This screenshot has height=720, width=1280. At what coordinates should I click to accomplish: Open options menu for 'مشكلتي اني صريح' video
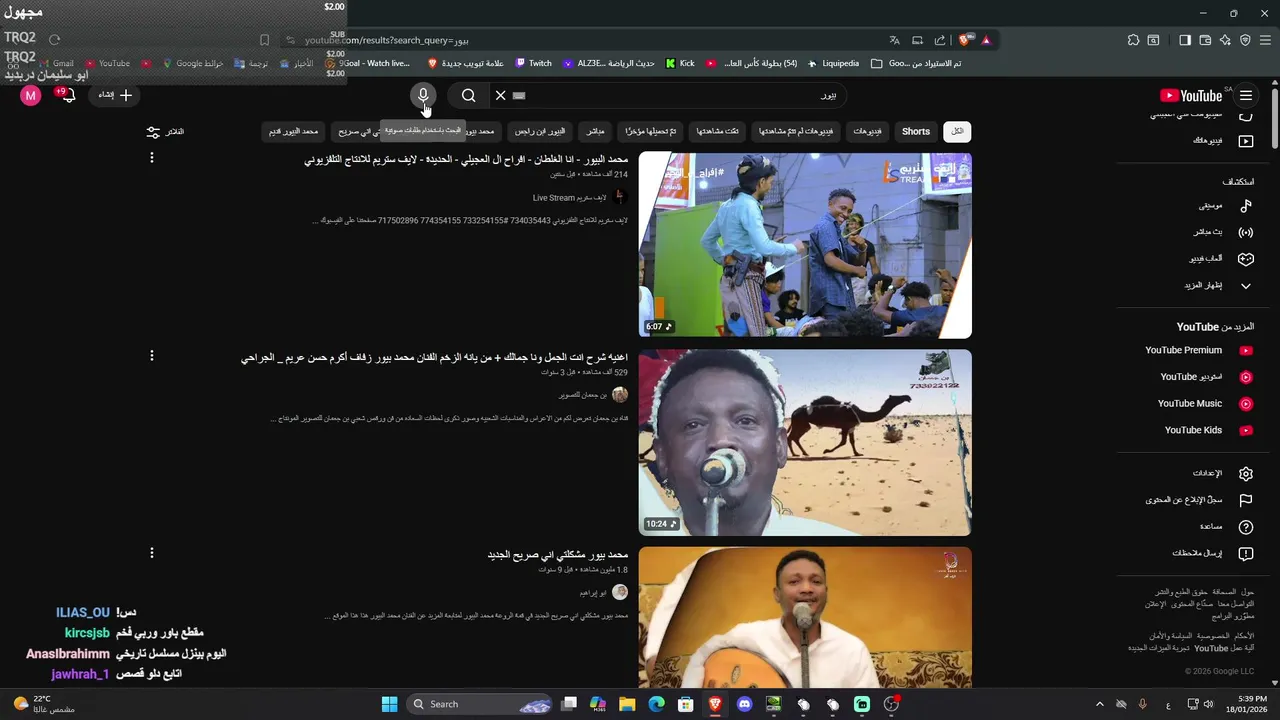pyautogui.click(x=152, y=553)
